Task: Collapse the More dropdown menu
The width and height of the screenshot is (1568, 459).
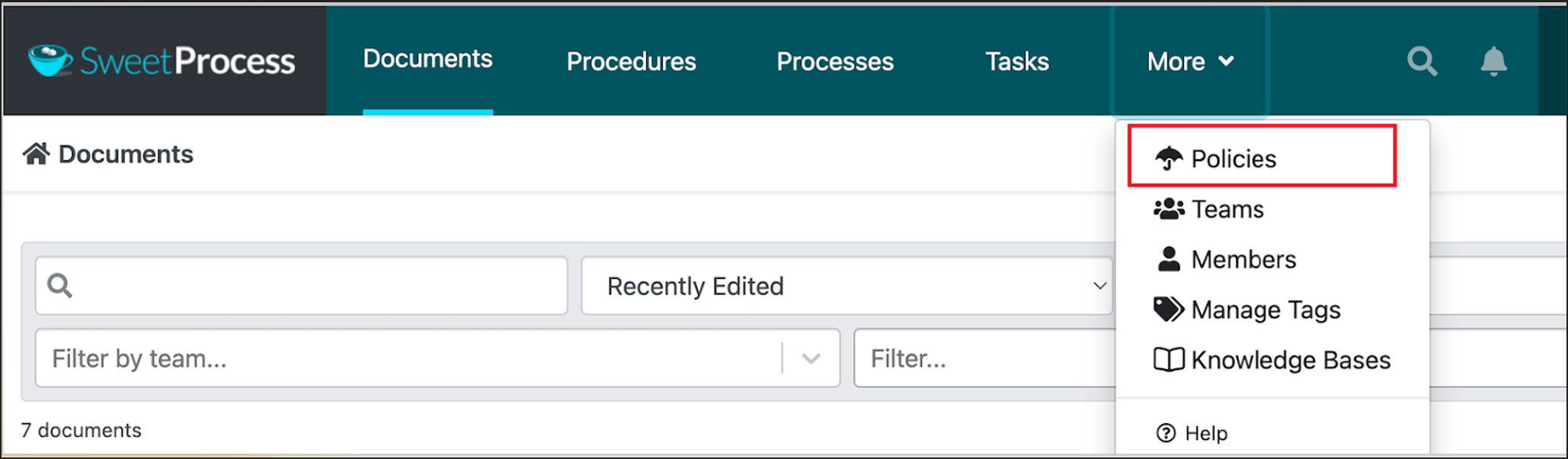Action: click(x=1190, y=61)
